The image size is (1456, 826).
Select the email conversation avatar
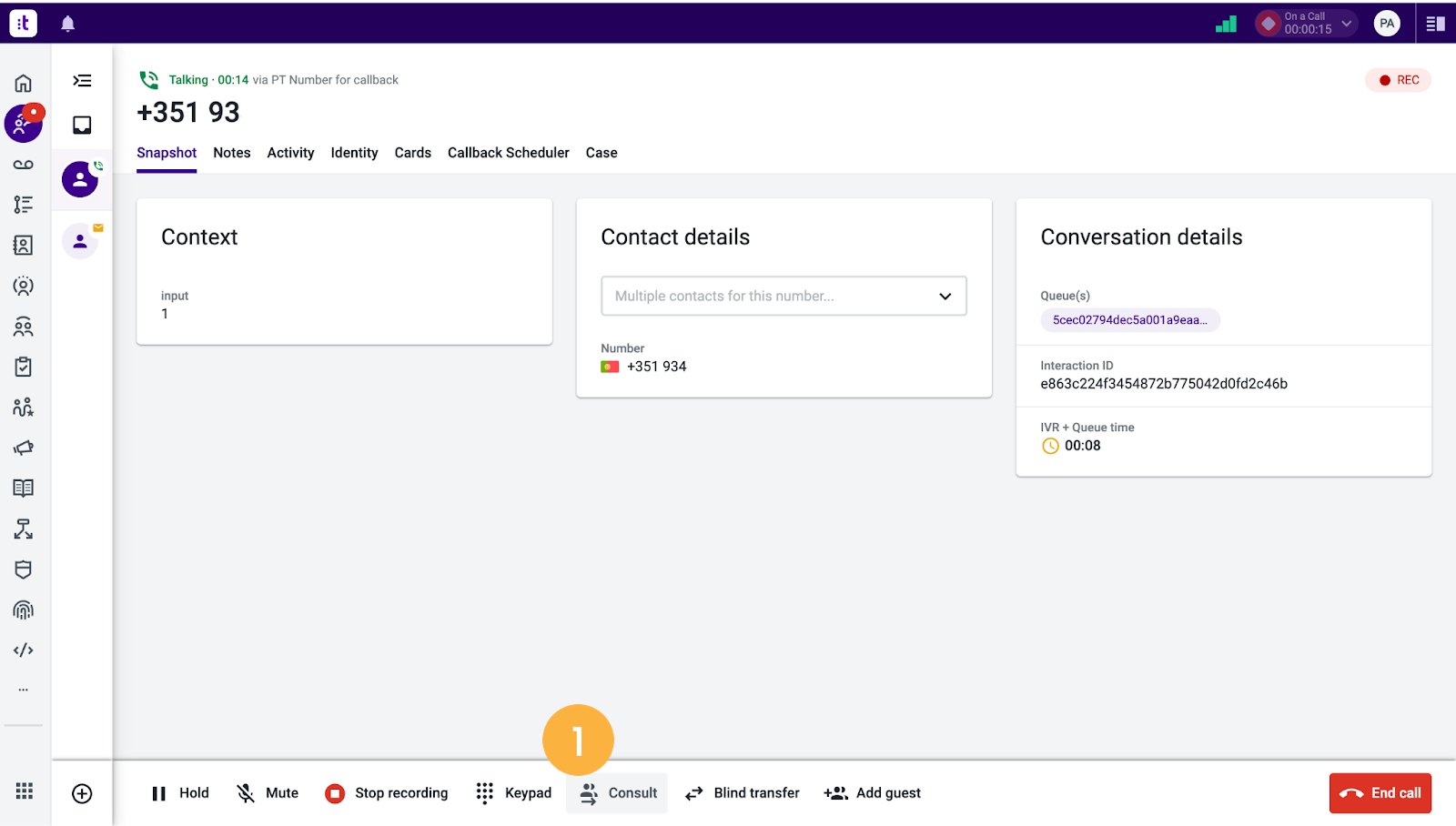click(80, 241)
